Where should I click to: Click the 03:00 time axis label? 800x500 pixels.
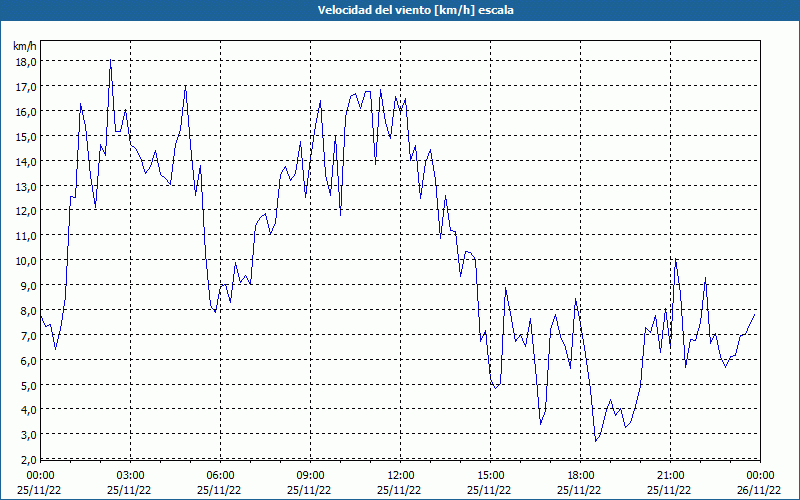click(131, 476)
